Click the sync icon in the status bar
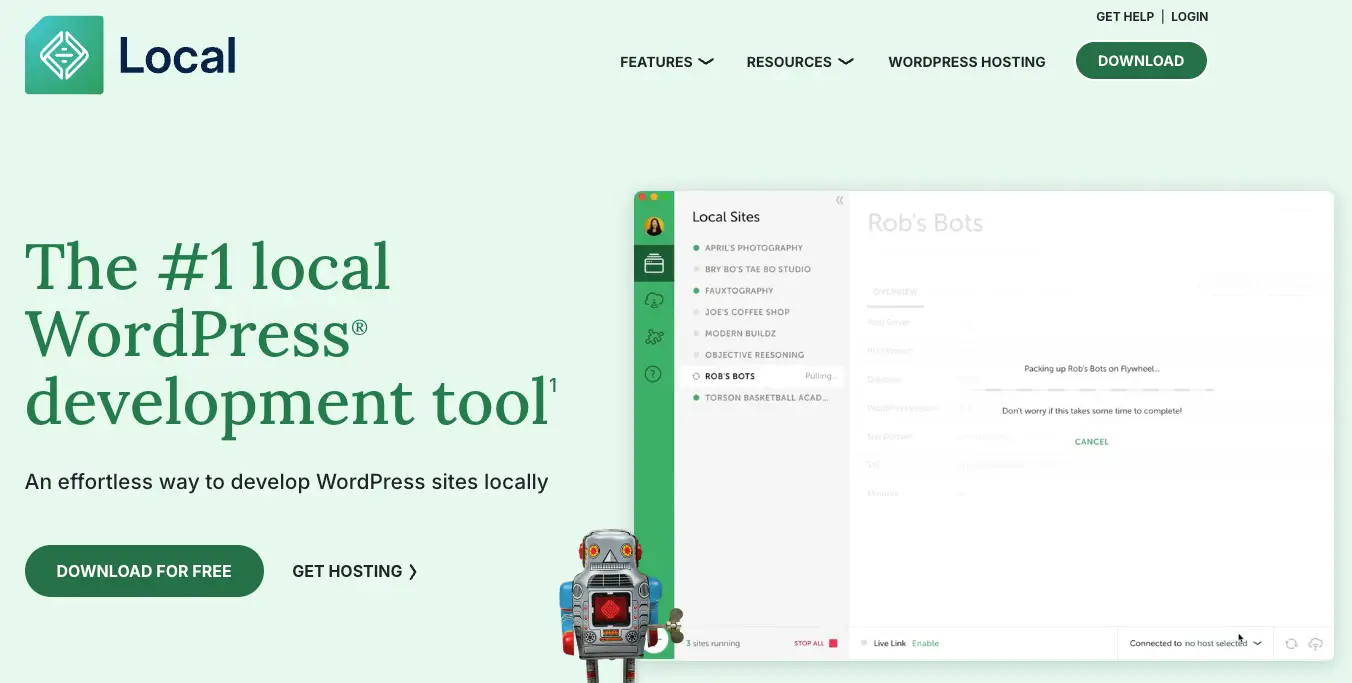The height and width of the screenshot is (683, 1352). [x=1289, y=644]
